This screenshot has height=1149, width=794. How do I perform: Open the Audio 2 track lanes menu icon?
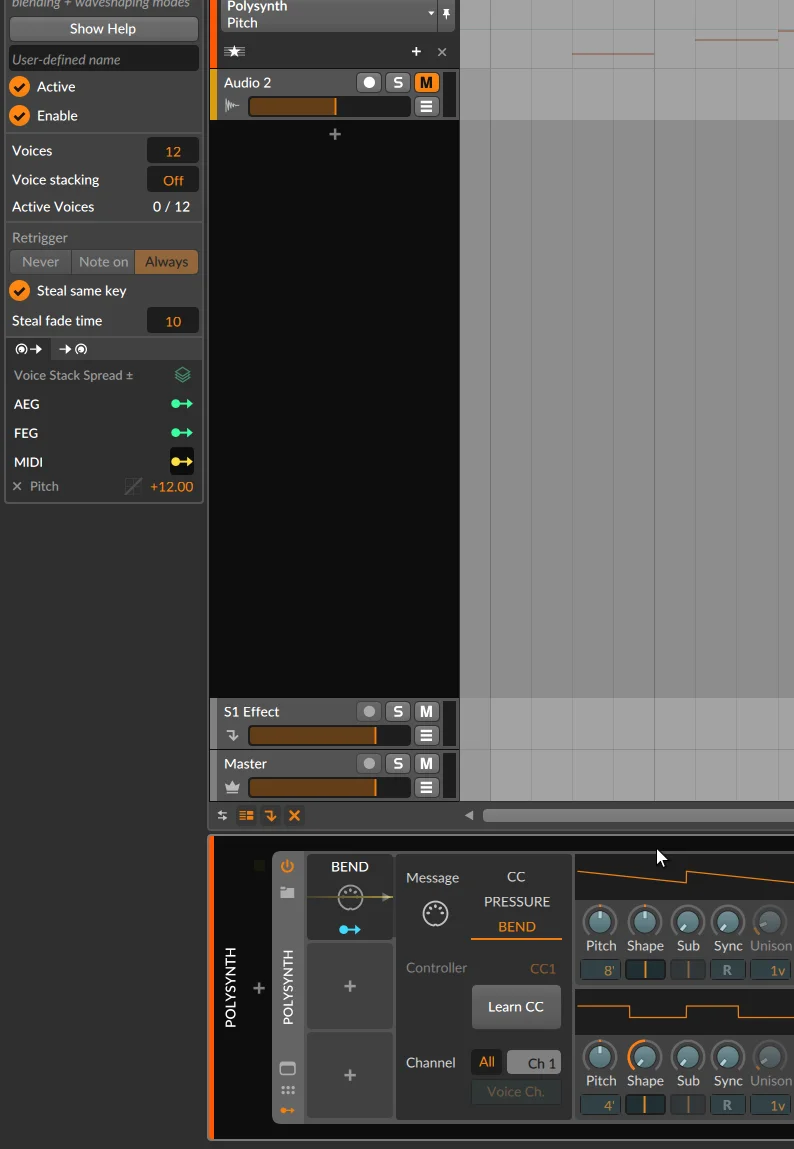click(x=426, y=106)
